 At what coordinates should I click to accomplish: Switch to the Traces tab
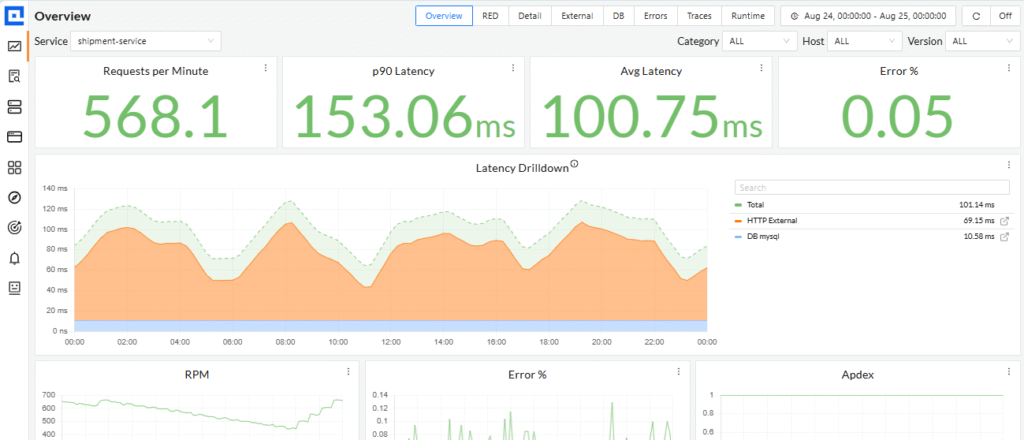[699, 16]
